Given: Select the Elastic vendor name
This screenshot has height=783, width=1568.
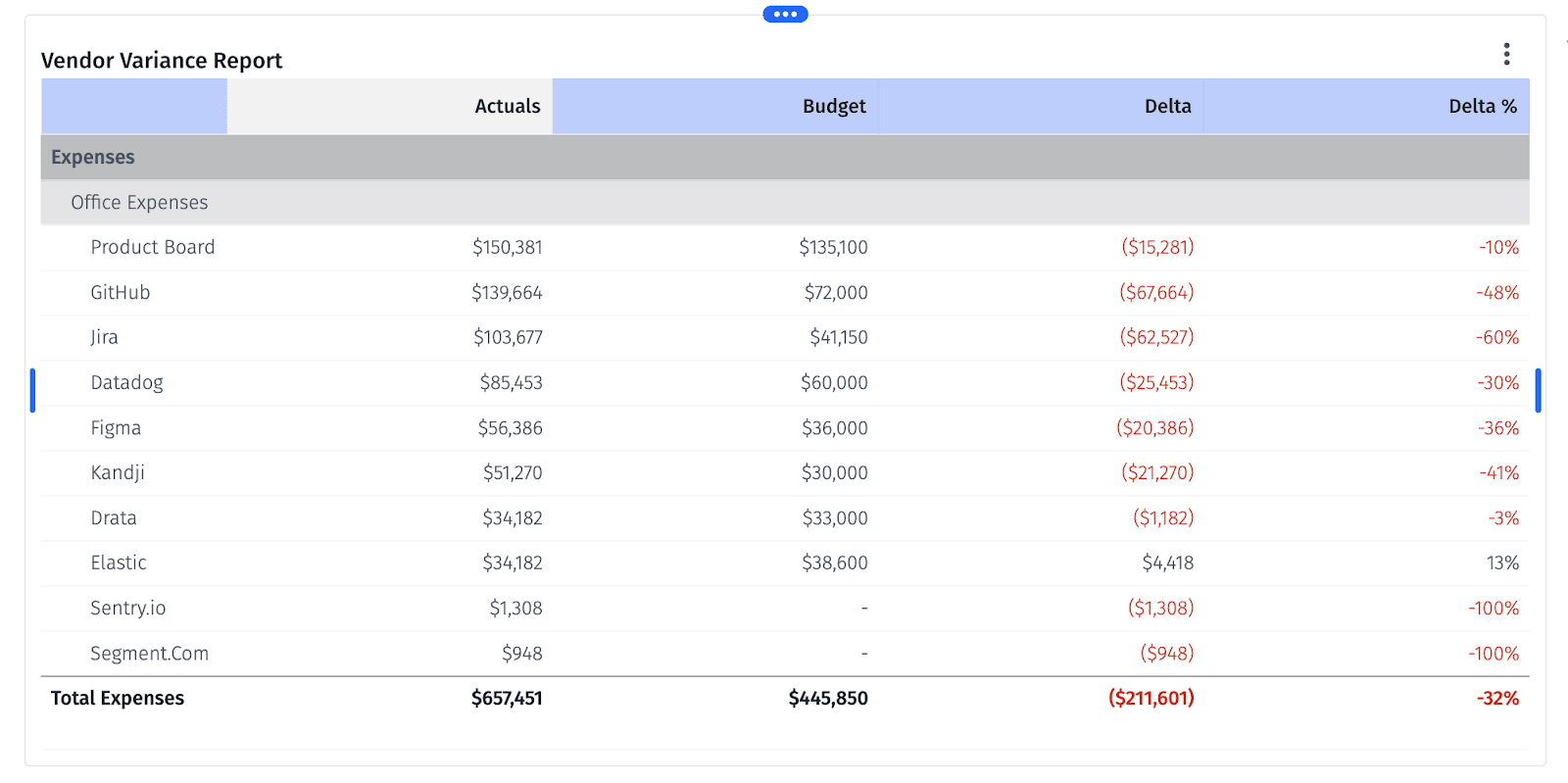Looking at the screenshot, I should tap(119, 563).
